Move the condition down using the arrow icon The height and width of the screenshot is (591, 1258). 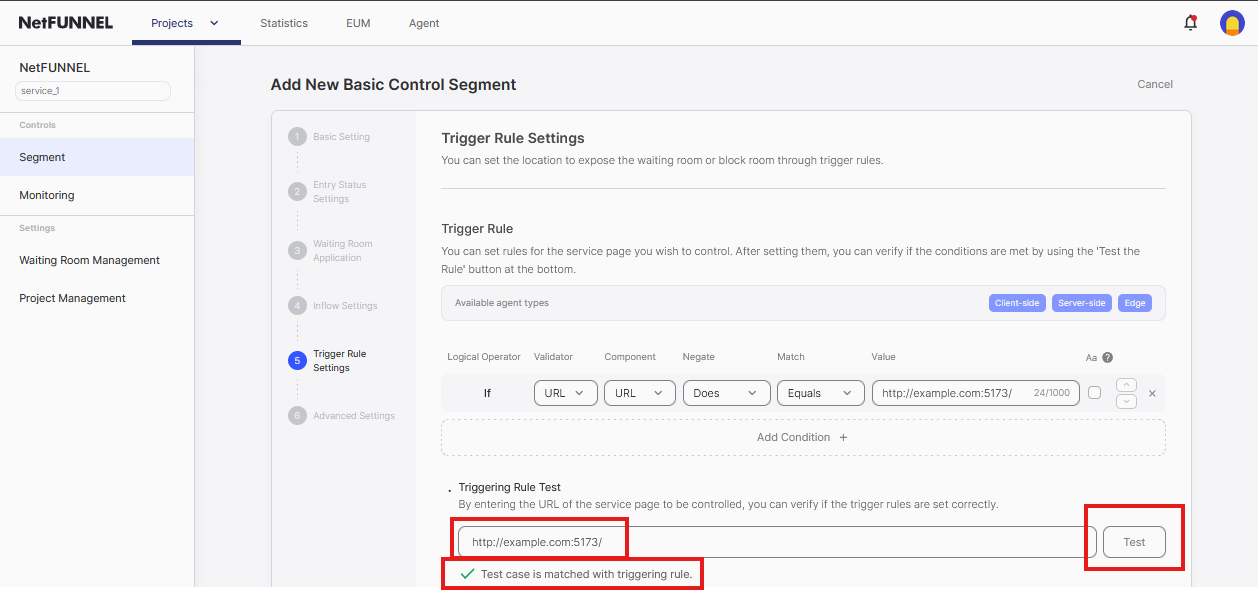pos(1125,401)
